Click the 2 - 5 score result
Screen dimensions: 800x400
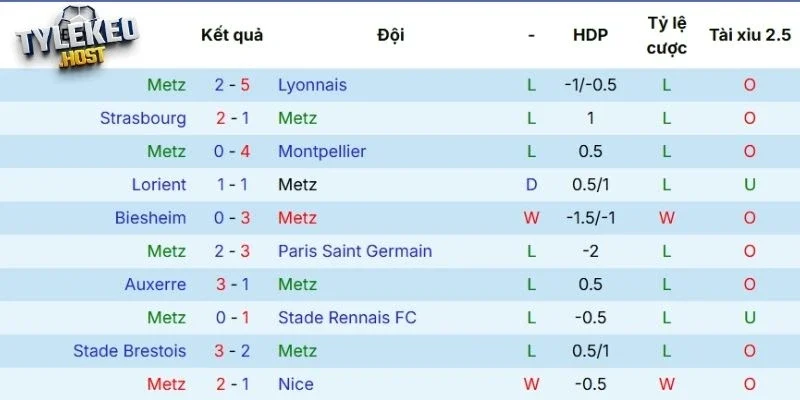[232, 85]
